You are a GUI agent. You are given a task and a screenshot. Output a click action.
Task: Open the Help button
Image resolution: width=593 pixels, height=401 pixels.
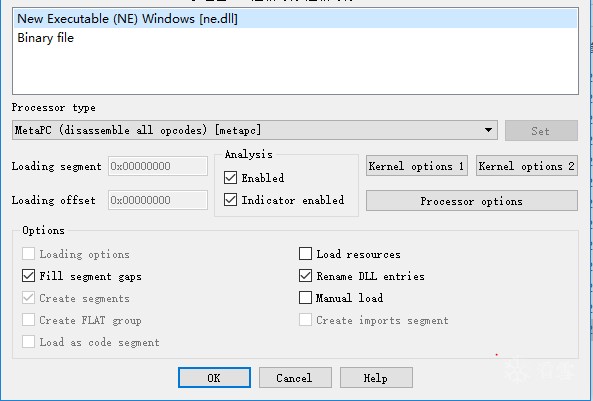376,378
